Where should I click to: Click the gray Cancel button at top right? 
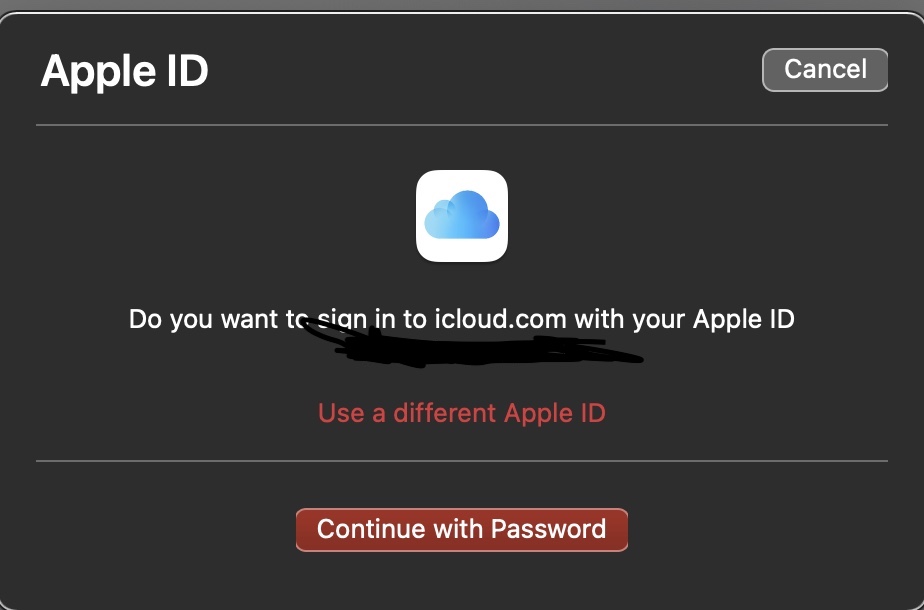pos(824,69)
